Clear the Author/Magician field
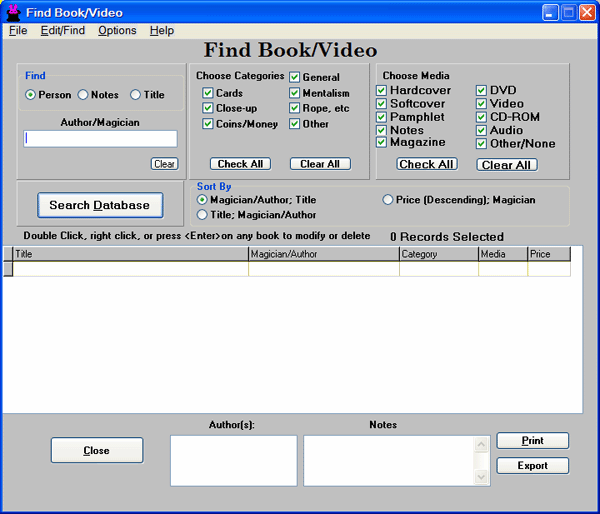 coord(164,164)
